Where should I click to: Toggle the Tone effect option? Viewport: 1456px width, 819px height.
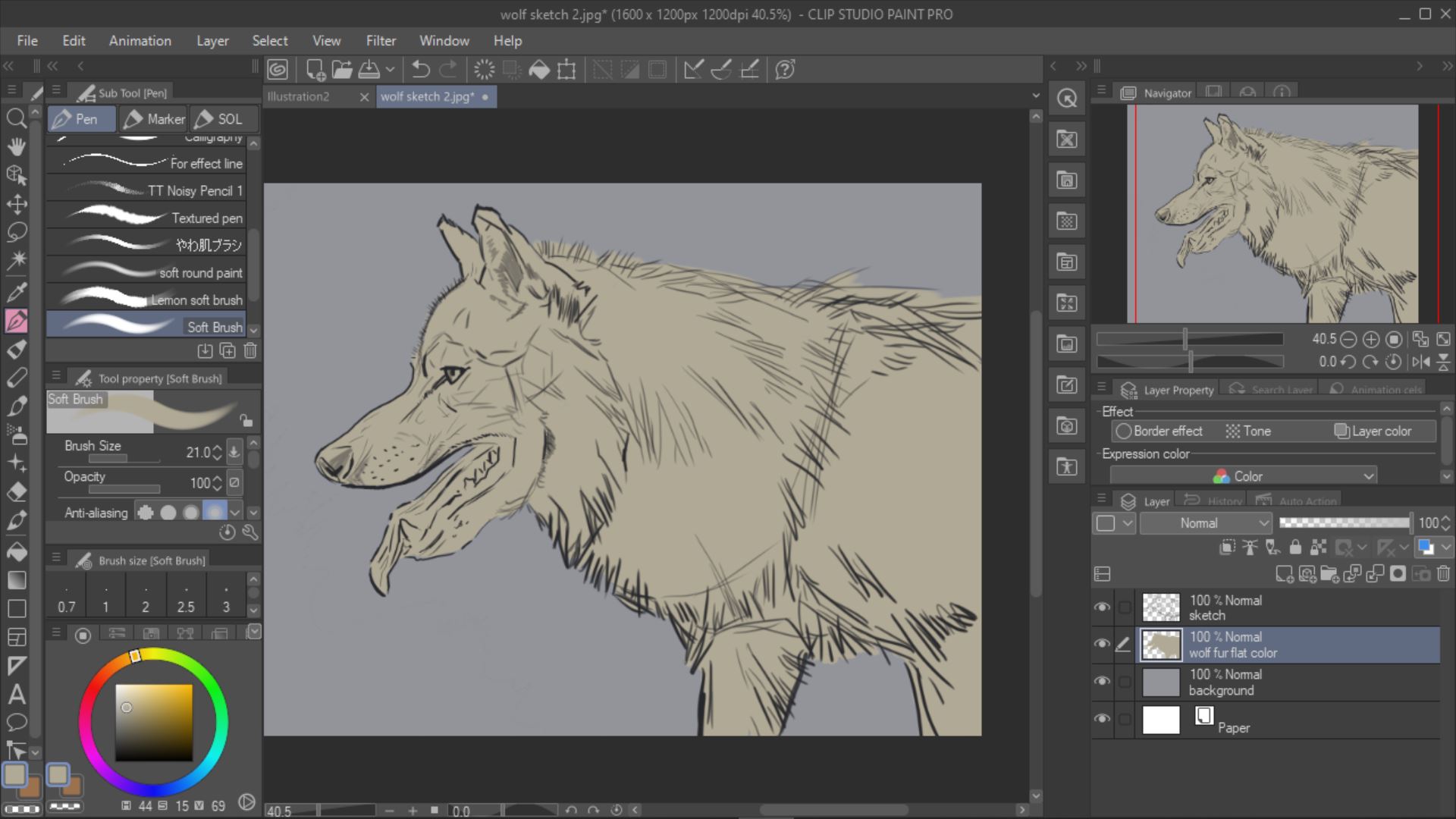(1247, 431)
